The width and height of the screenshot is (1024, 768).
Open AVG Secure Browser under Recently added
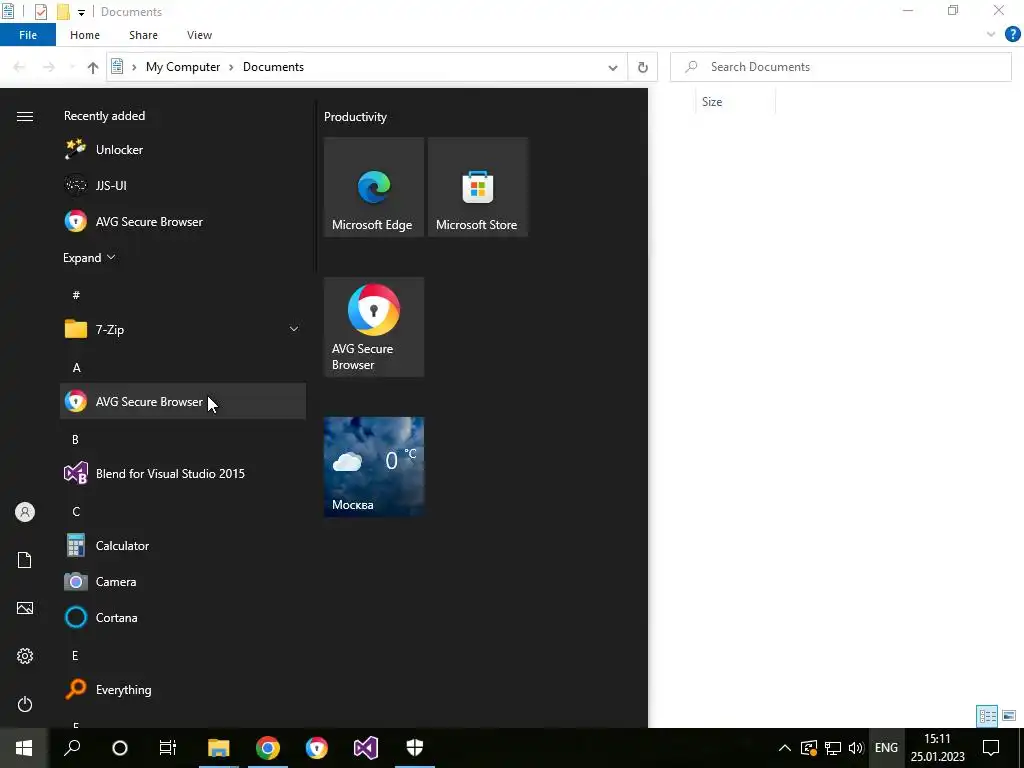pos(183,221)
